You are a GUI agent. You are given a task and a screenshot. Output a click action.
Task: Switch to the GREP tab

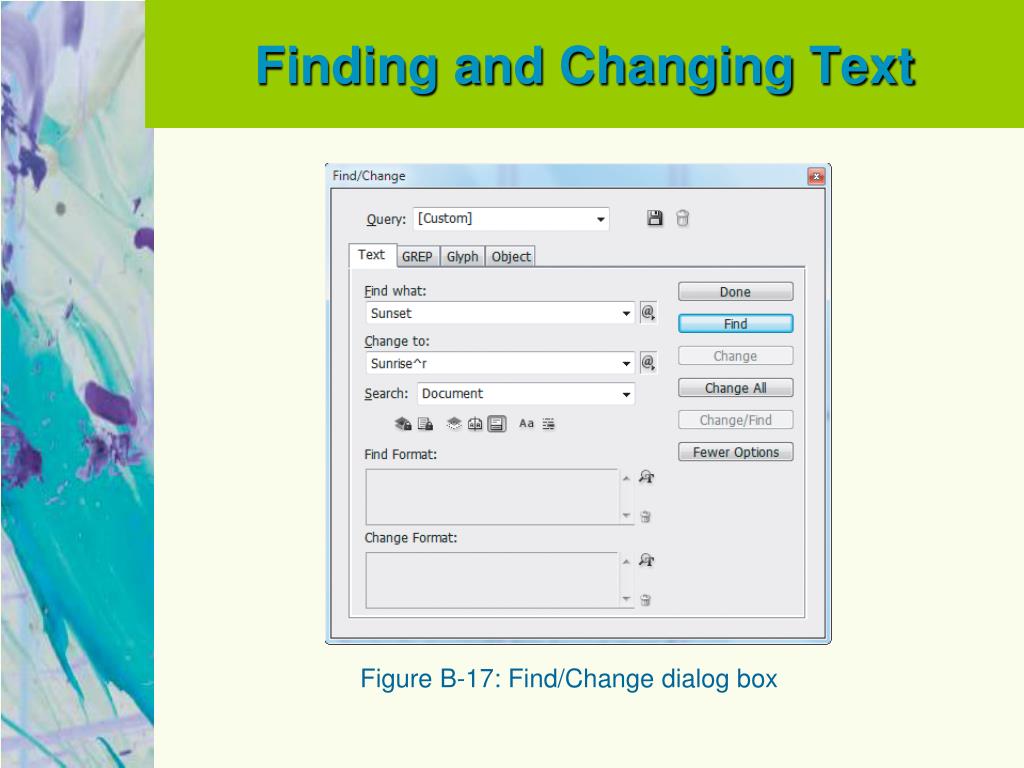tap(417, 257)
